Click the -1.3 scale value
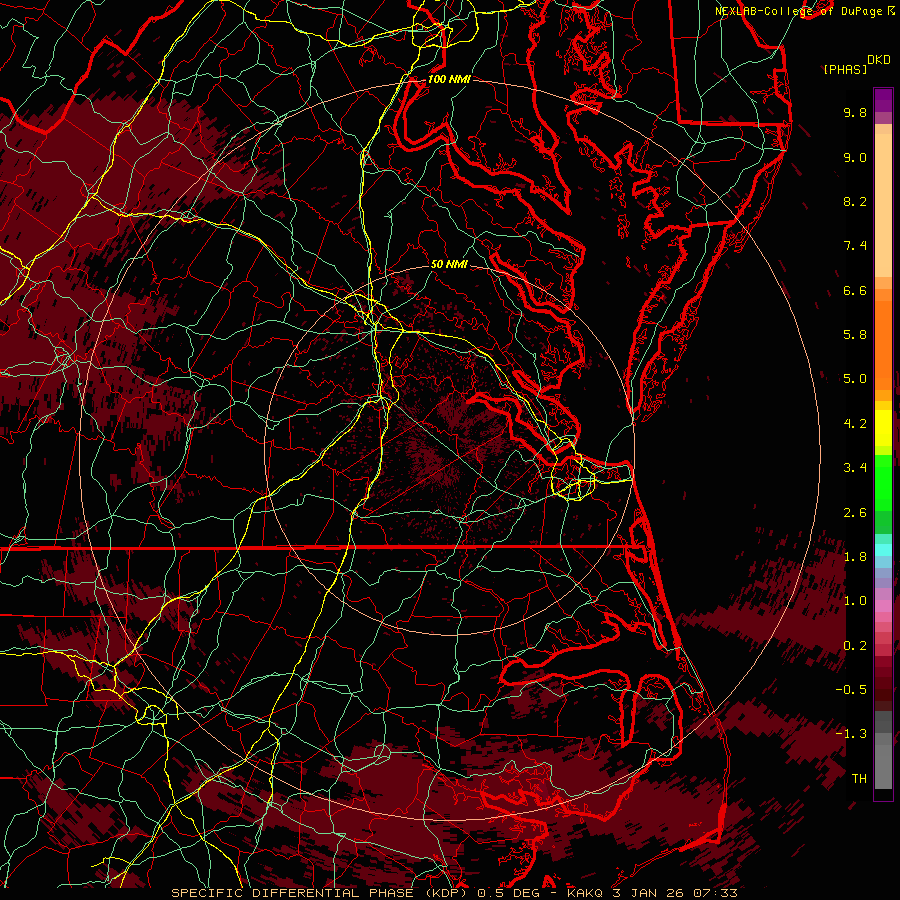 click(851, 734)
